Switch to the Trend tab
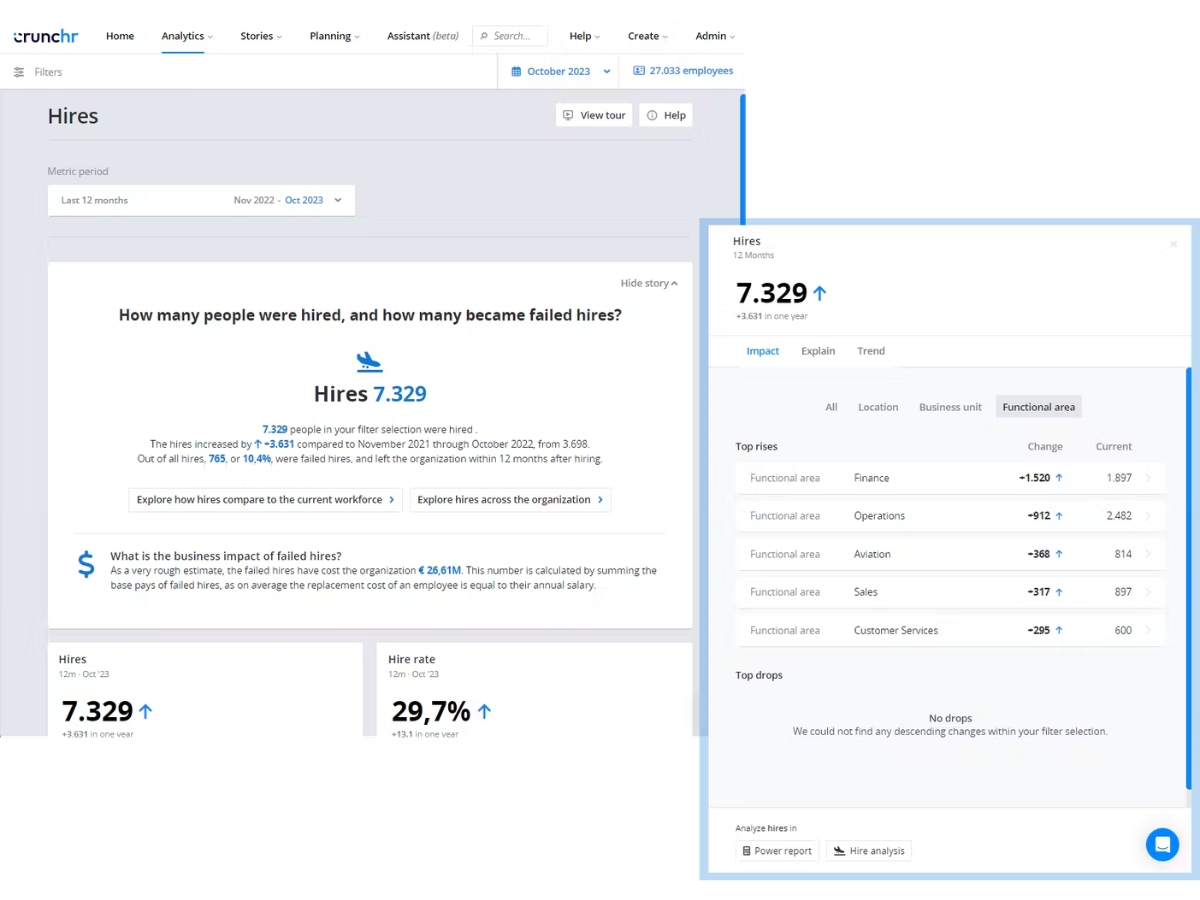The width and height of the screenshot is (1200, 900). coord(871,351)
